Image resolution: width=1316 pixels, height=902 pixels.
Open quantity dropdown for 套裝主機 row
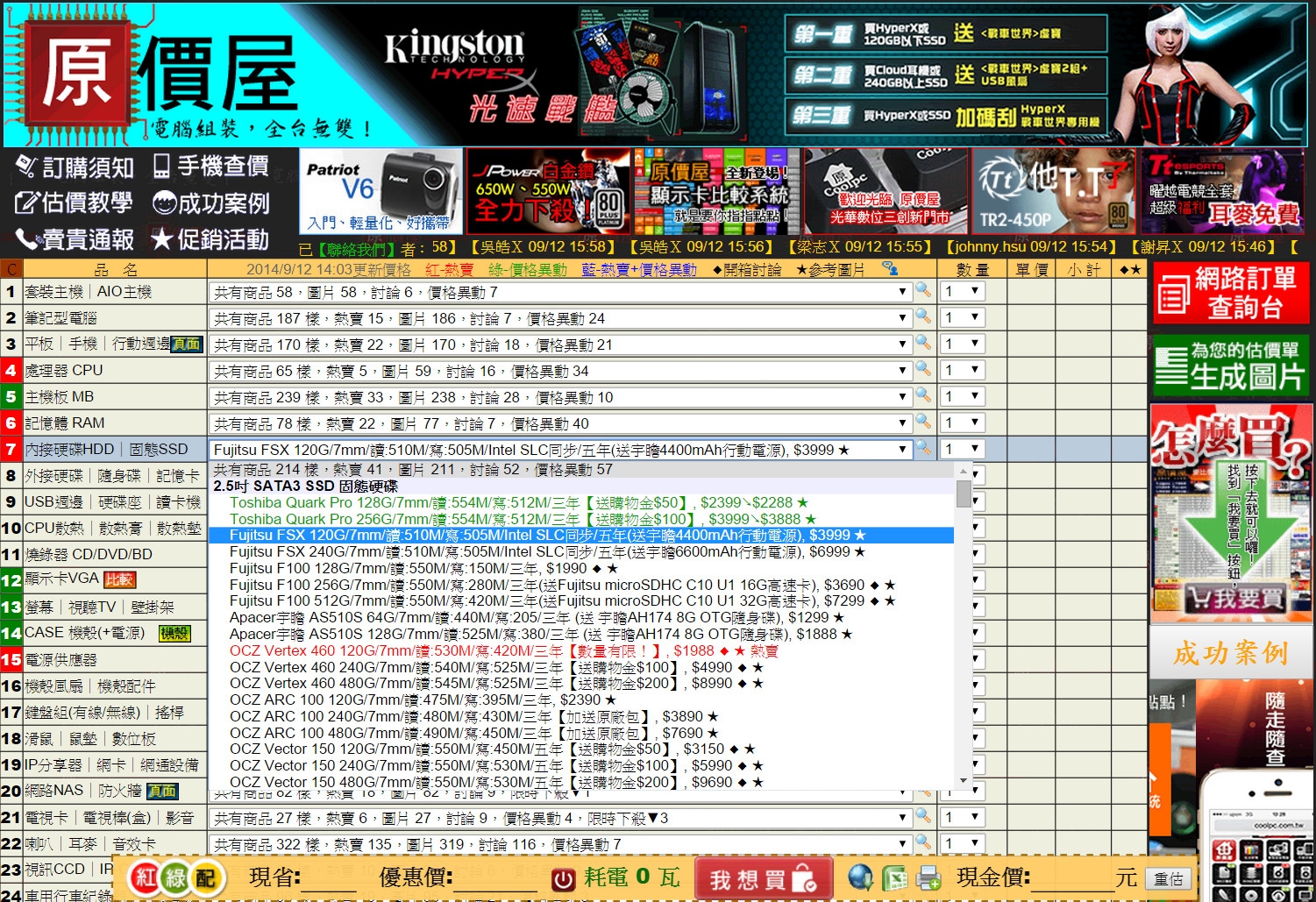pyautogui.click(x=962, y=291)
